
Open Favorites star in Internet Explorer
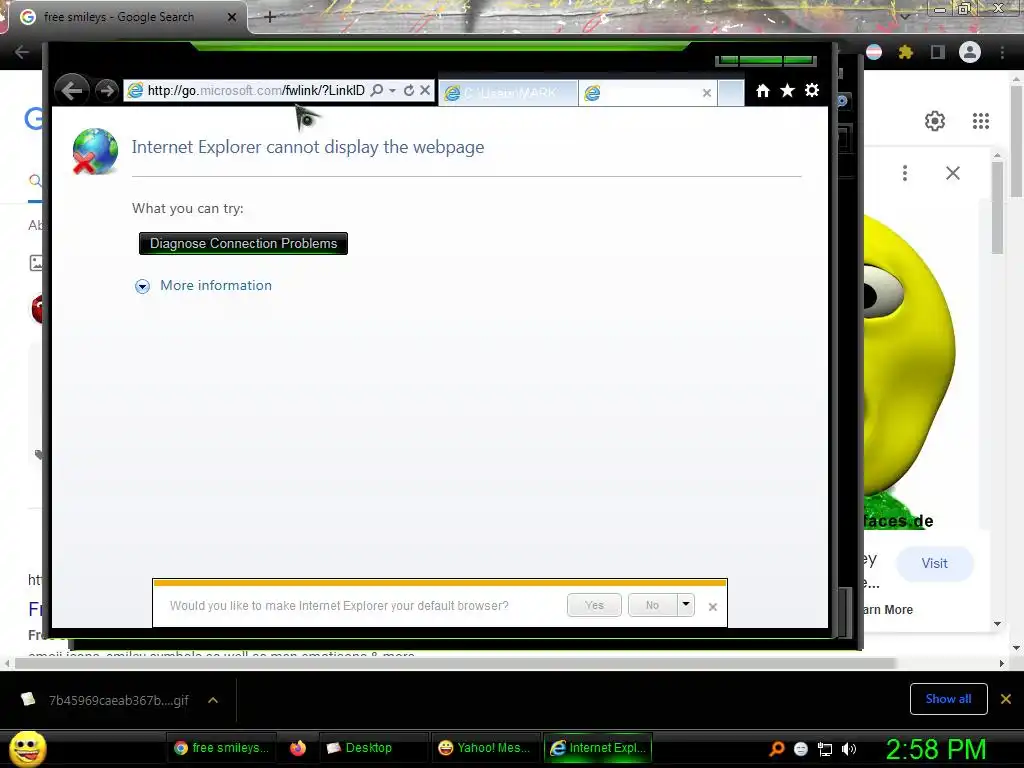pos(788,90)
